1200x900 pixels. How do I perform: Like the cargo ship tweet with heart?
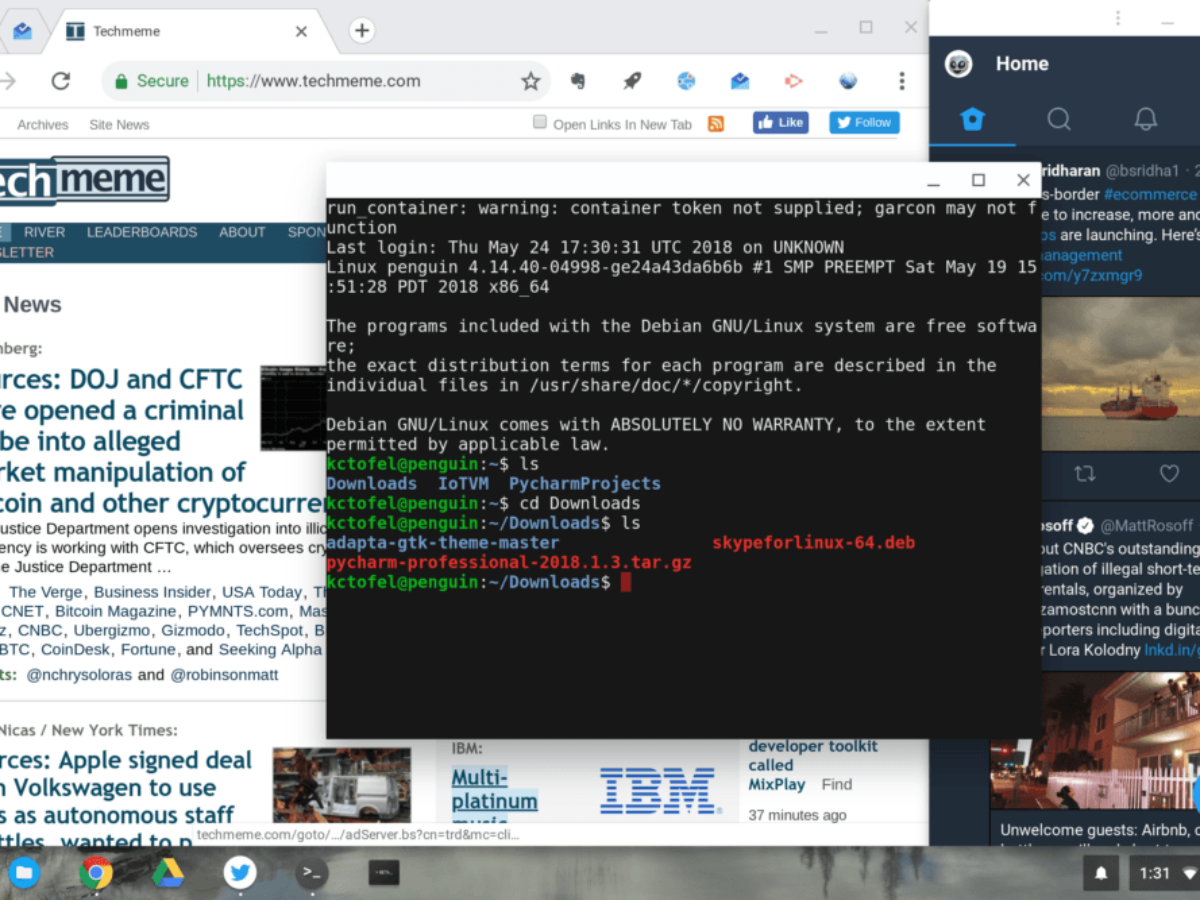[x=1169, y=472]
